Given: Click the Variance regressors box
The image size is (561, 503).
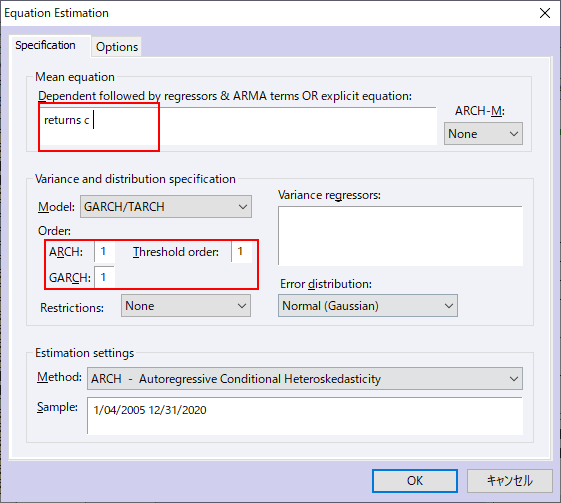Looking at the screenshot, I should click(400, 236).
